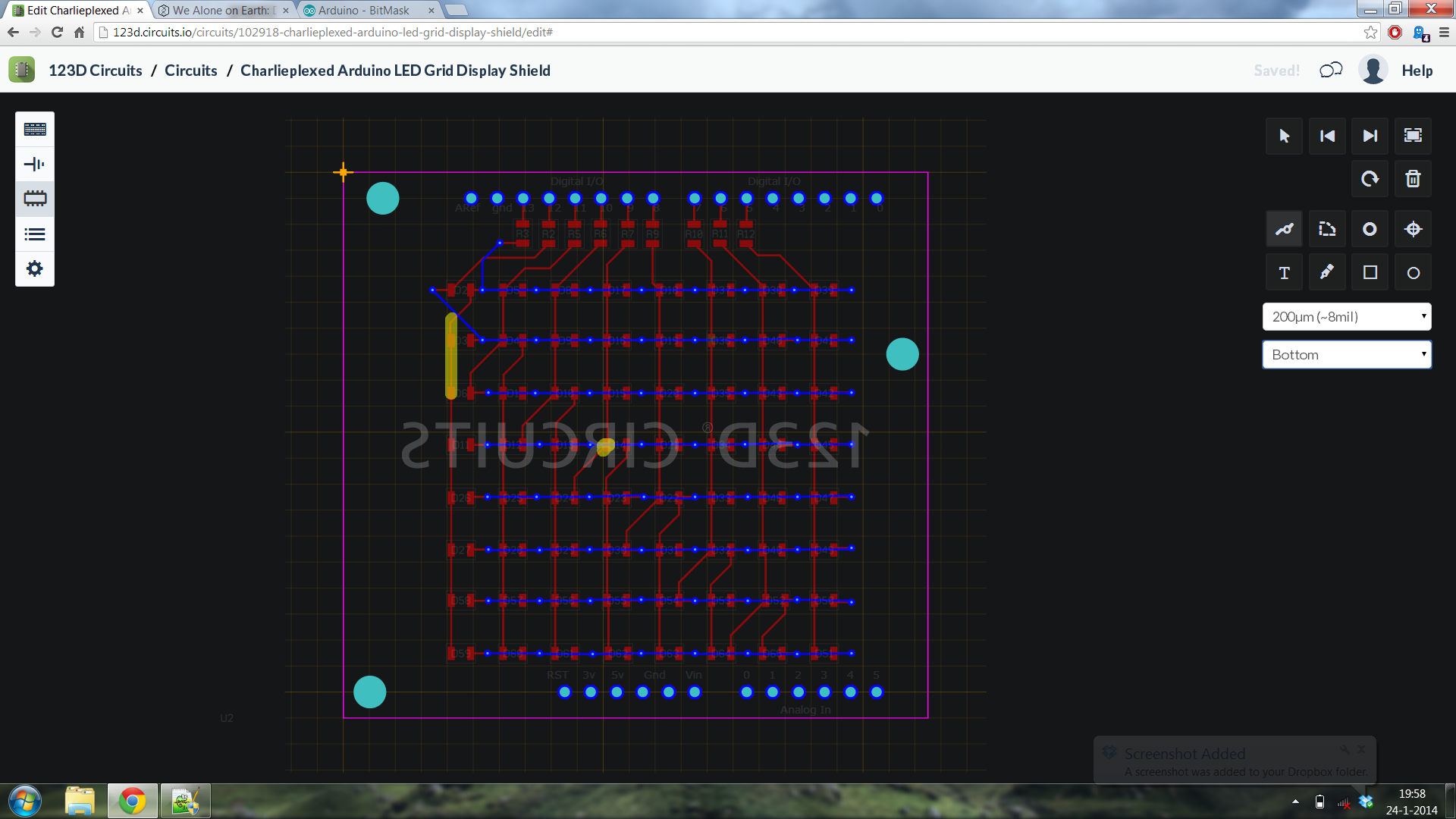Click the rotate tool
Screen dimensions: 1456x819
coord(1370,179)
